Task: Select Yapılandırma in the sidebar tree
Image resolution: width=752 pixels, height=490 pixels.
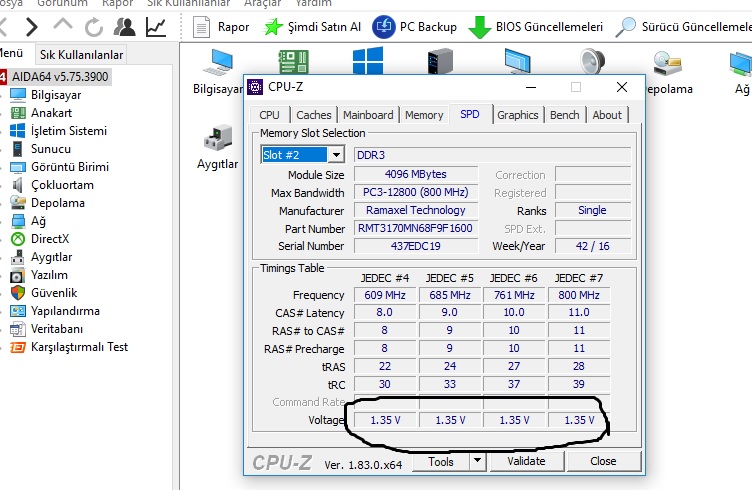Action: click(65, 311)
